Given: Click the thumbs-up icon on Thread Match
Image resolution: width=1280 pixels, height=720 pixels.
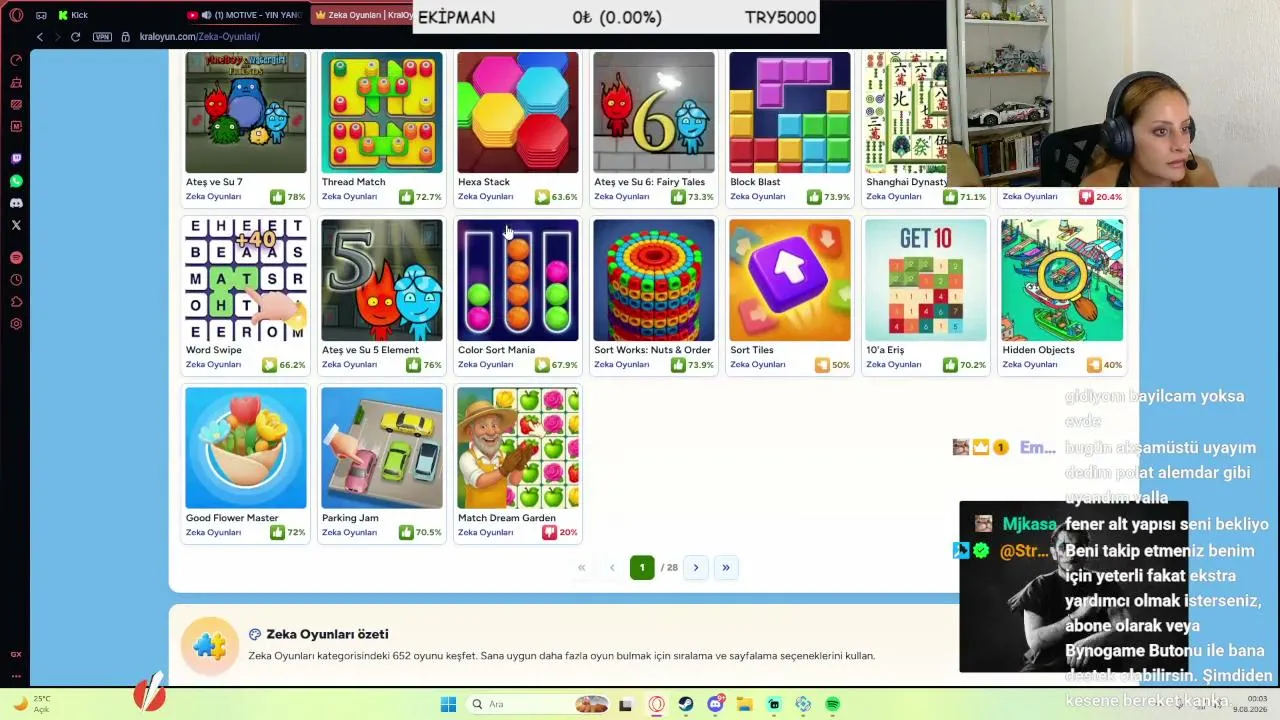Looking at the screenshot, I should click(406, 197).
